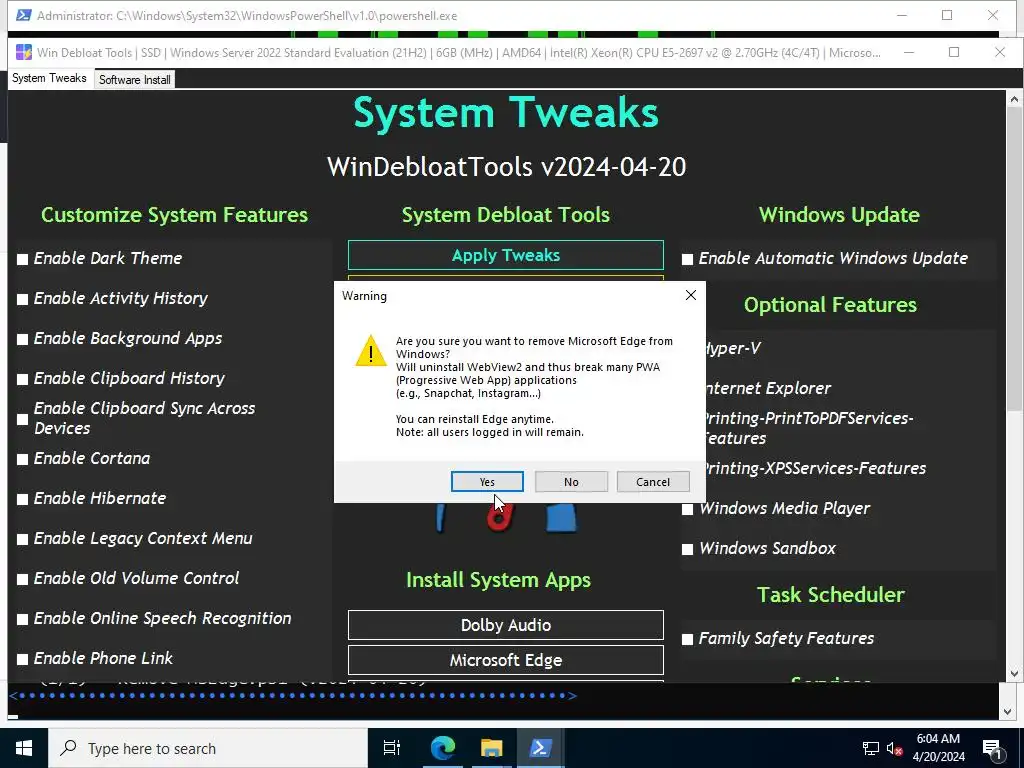
Task: Cancel the Warning dialog
Action: coord(653,482)
